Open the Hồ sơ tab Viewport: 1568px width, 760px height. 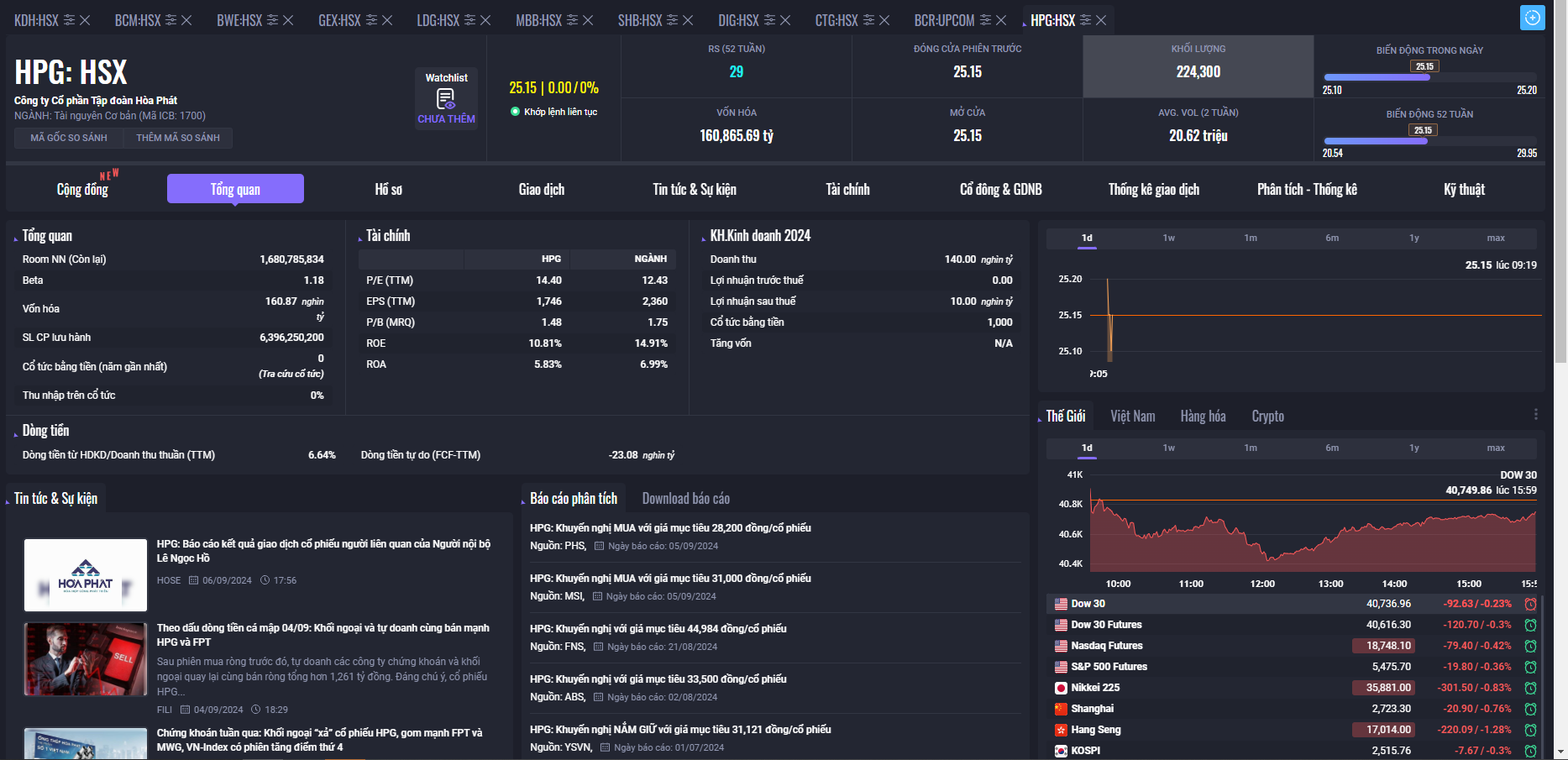point(388,189)
